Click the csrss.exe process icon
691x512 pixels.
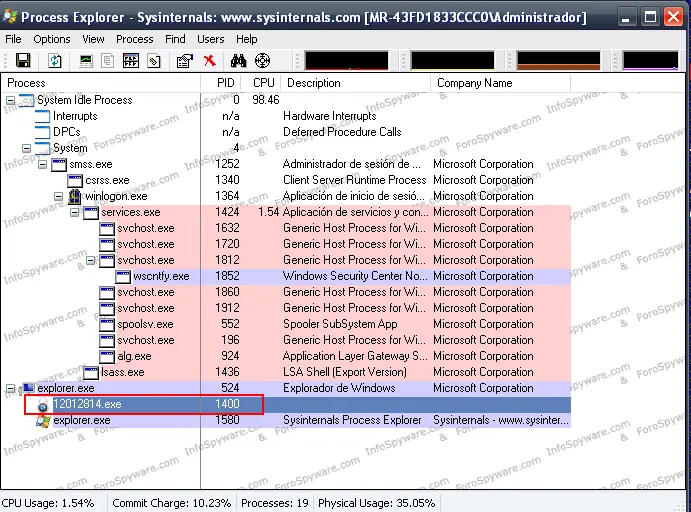75,180
